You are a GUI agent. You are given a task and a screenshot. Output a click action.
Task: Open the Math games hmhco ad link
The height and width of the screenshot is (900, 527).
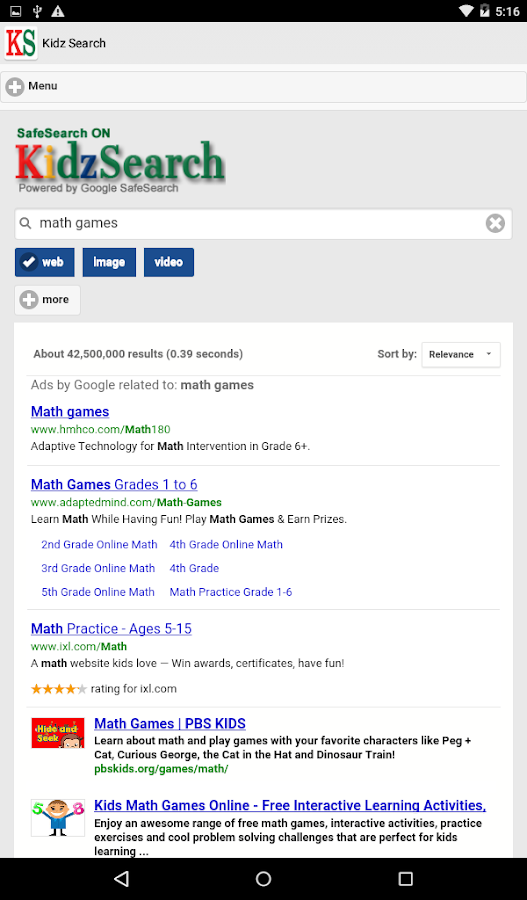(x=70, y=412)
